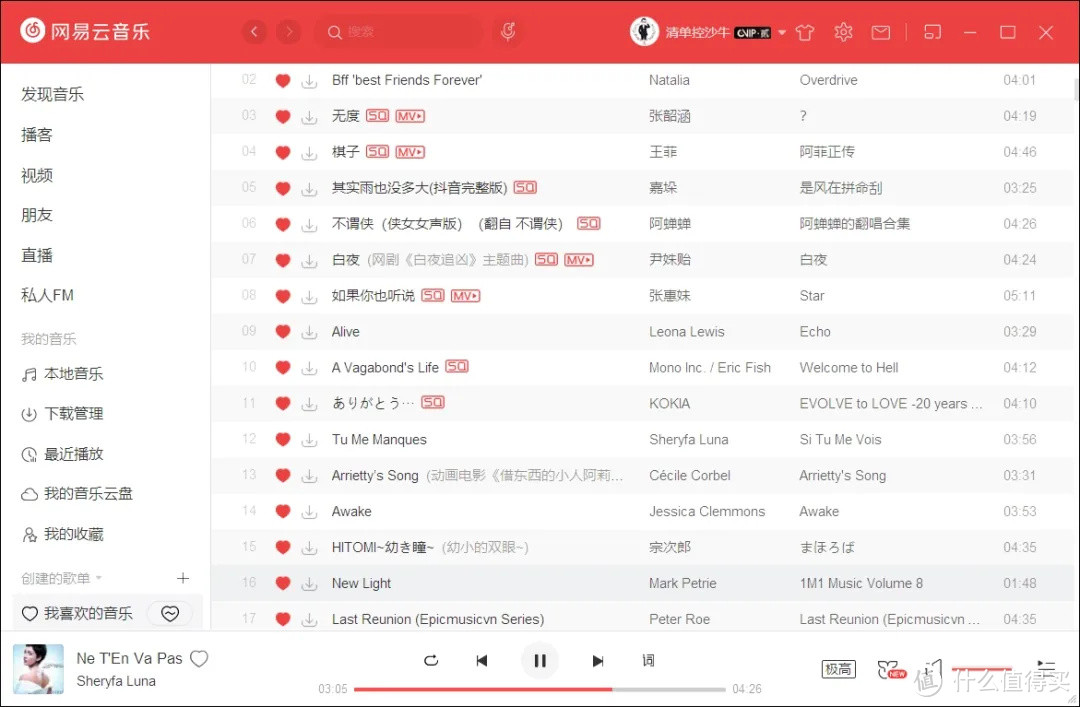Unlike the song Awake
The image size is (1080, 707).
282,511
